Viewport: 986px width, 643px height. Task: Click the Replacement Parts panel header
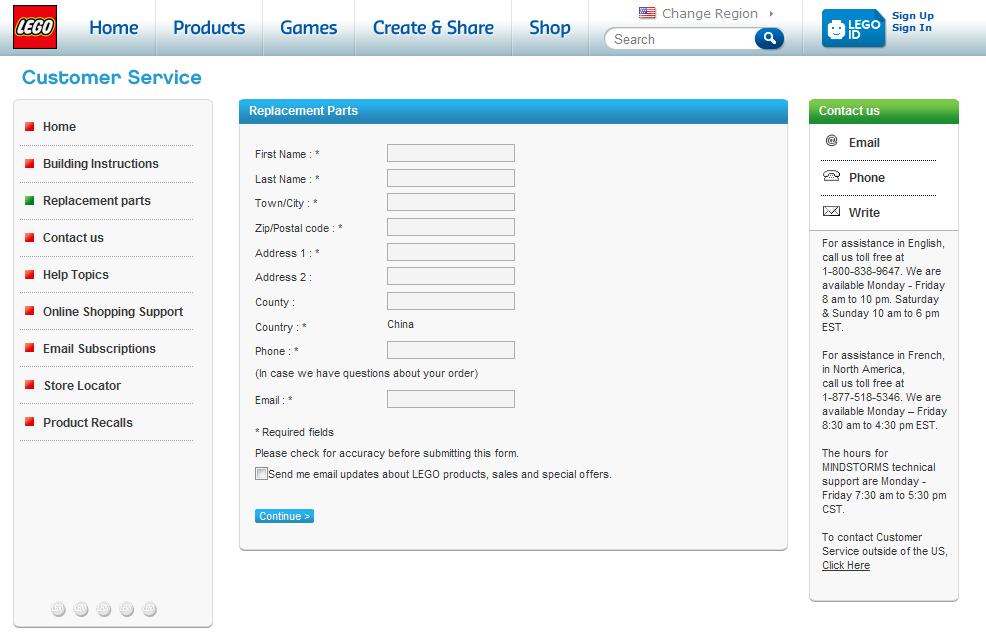coord(513,111)
